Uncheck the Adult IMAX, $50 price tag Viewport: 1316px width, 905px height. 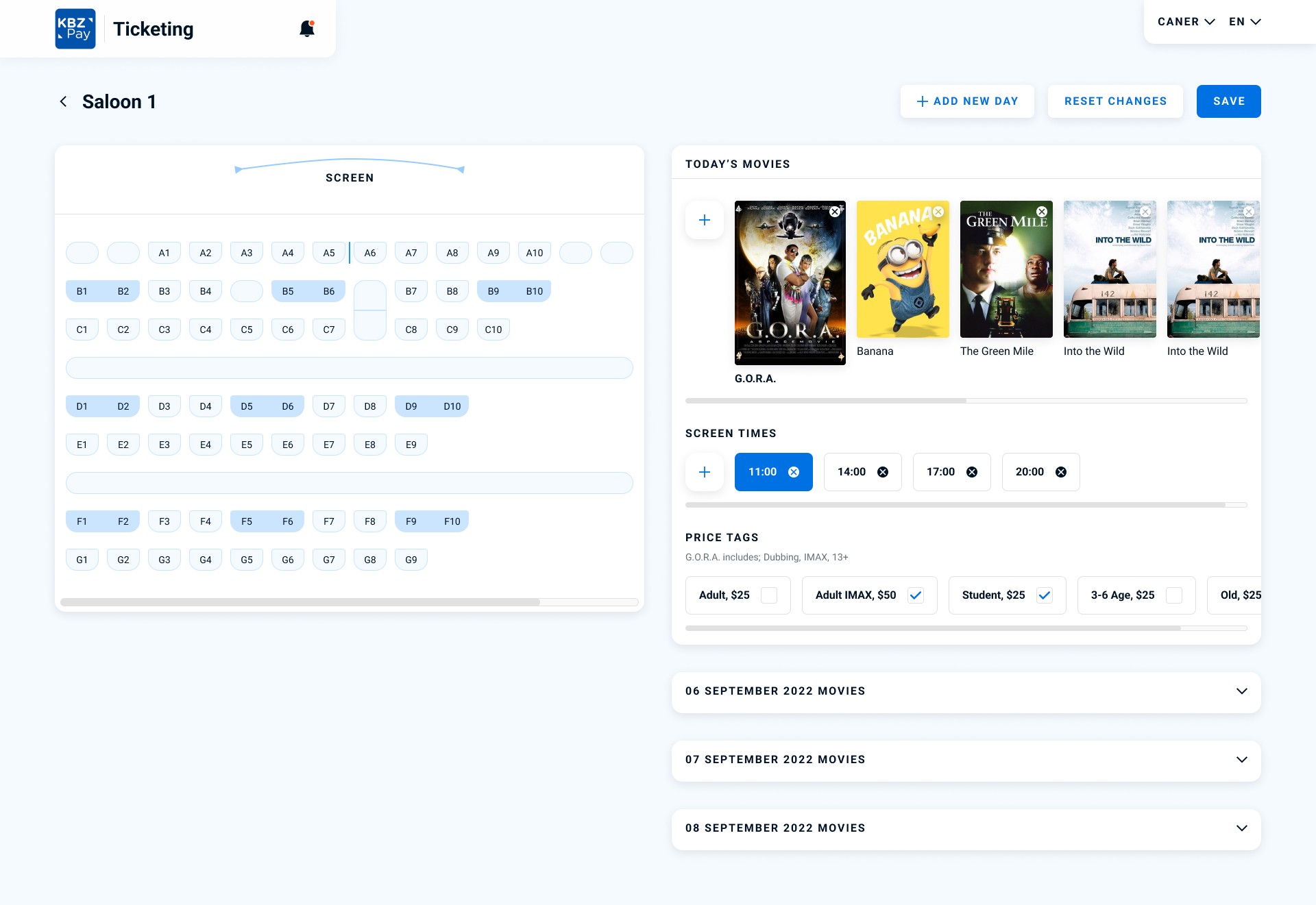916,595
